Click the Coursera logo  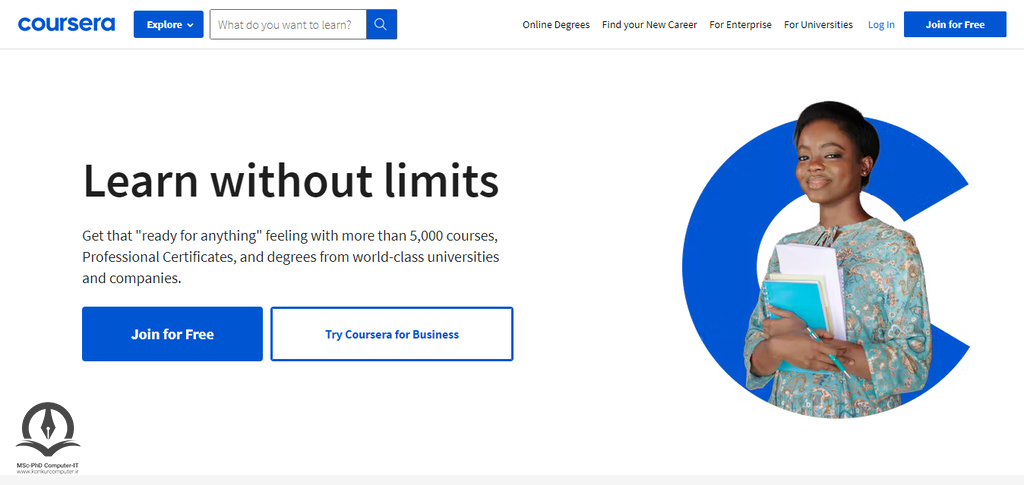pos(66,24)
